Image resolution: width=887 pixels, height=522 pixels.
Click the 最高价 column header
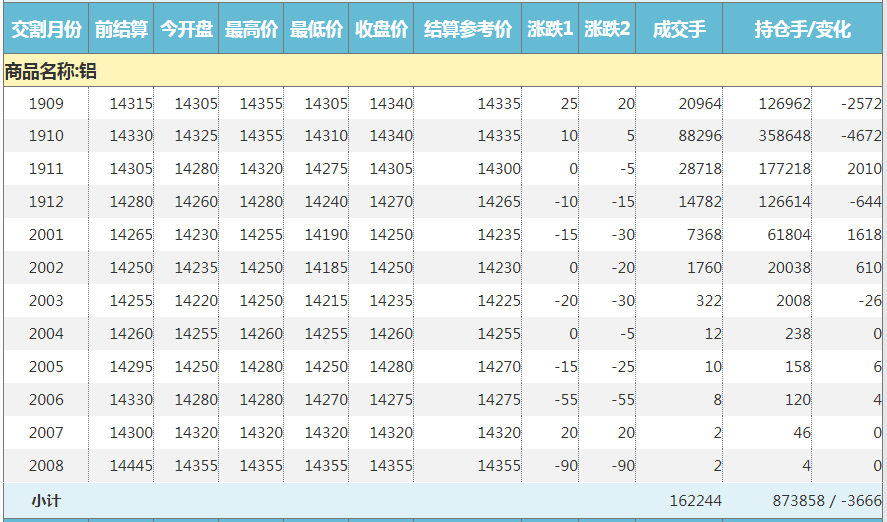point(251,30)
